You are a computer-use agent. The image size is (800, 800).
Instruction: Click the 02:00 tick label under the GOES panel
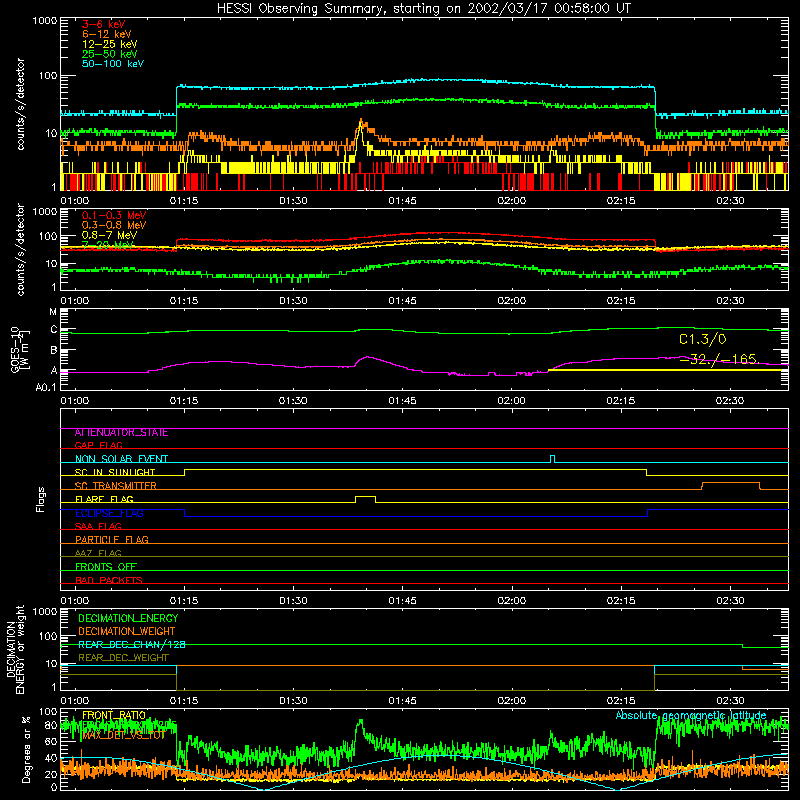coord(511,401)
